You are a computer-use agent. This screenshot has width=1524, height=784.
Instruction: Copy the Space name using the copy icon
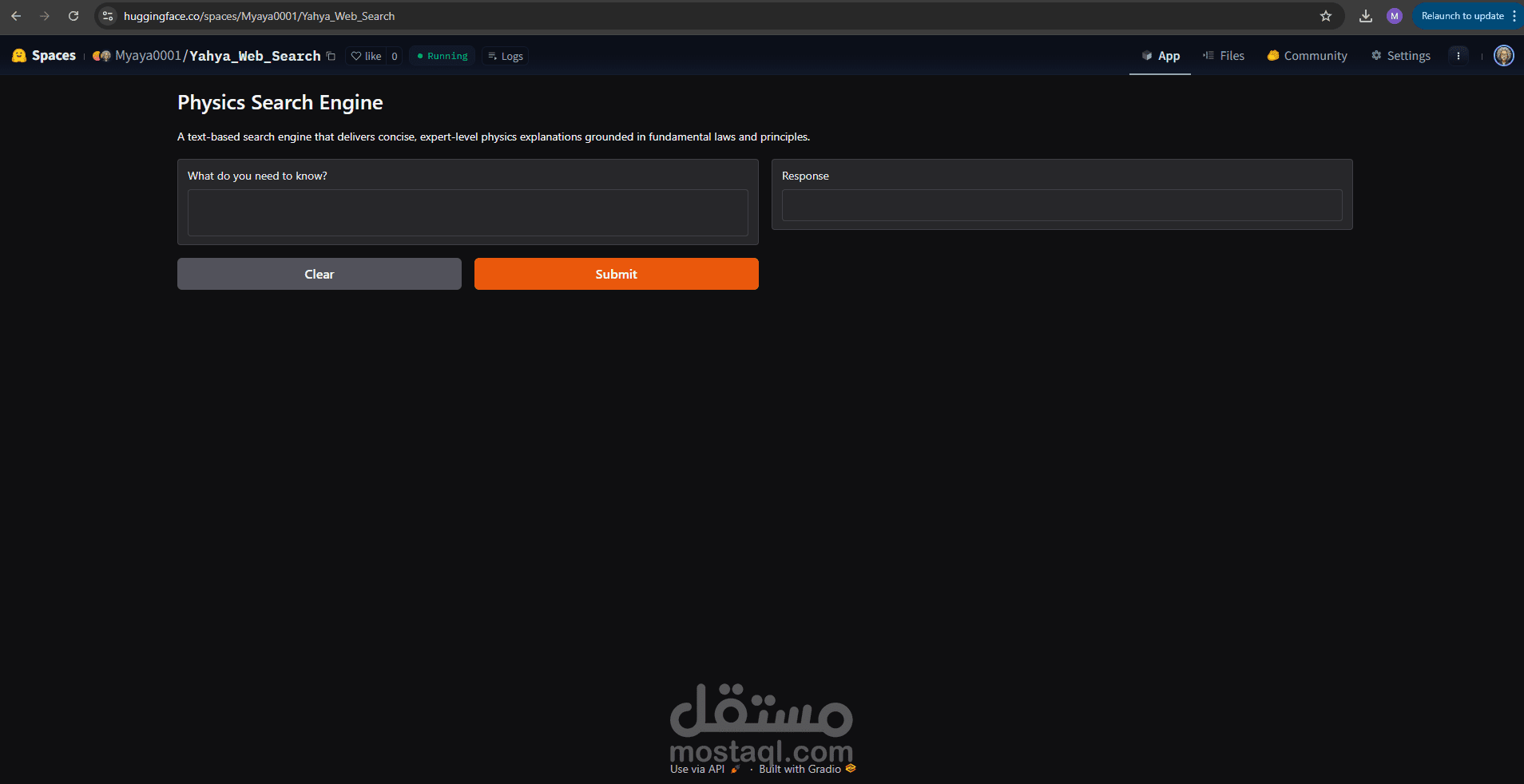[331, 56]
